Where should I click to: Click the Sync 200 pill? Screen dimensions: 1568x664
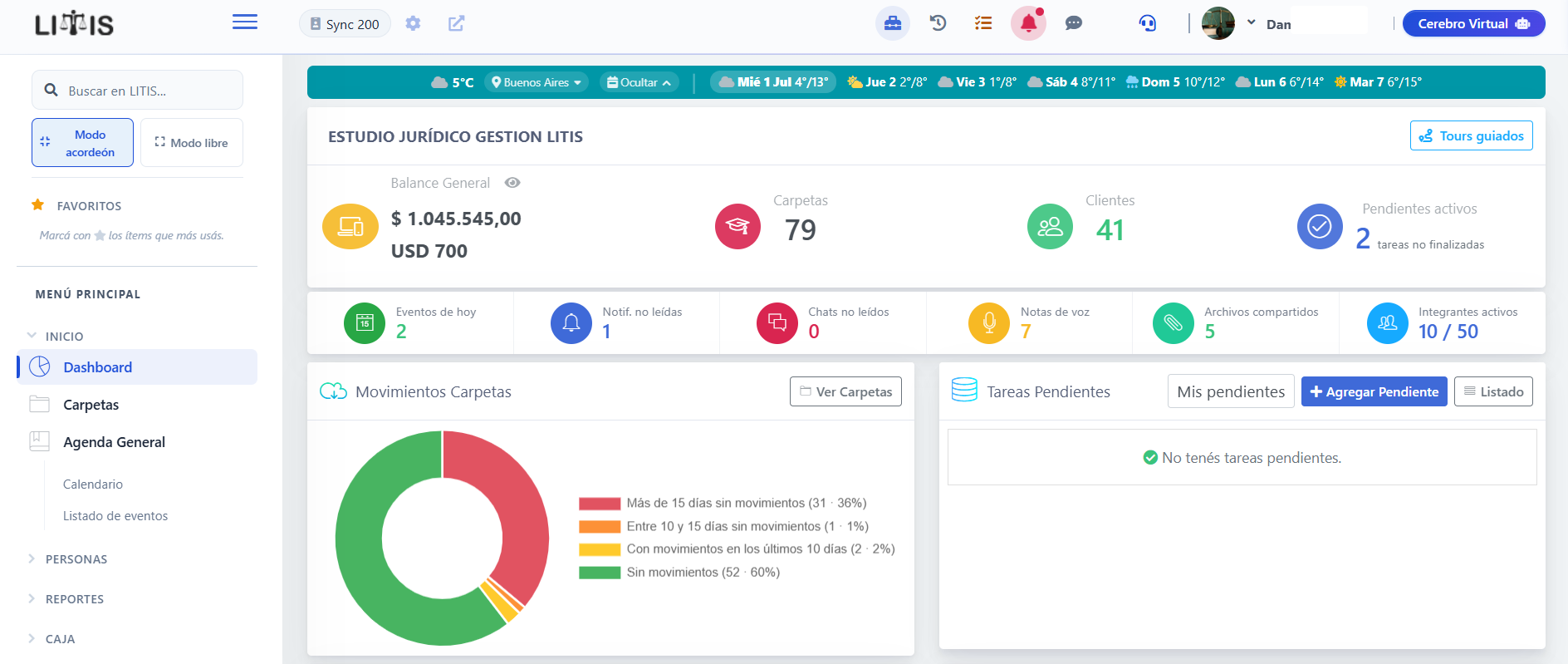(345, 24)
